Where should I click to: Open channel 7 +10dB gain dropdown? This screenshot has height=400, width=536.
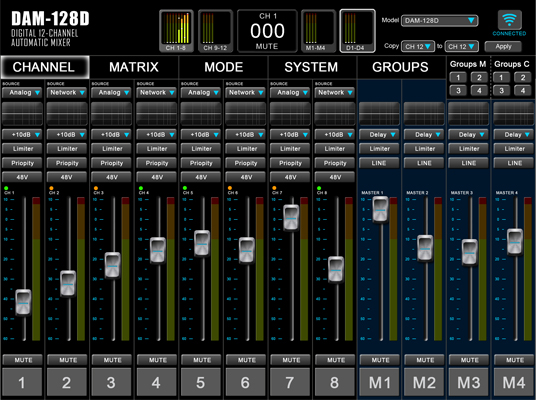(x=290, y=135)
